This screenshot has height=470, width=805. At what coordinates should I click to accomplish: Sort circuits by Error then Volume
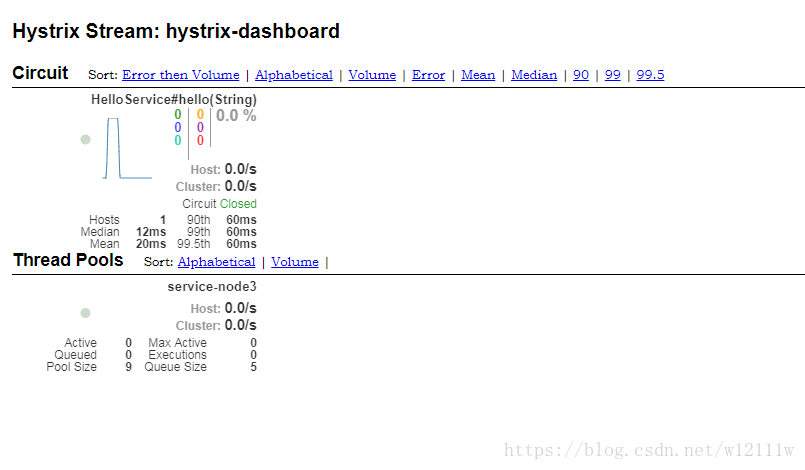coord(181,75)
